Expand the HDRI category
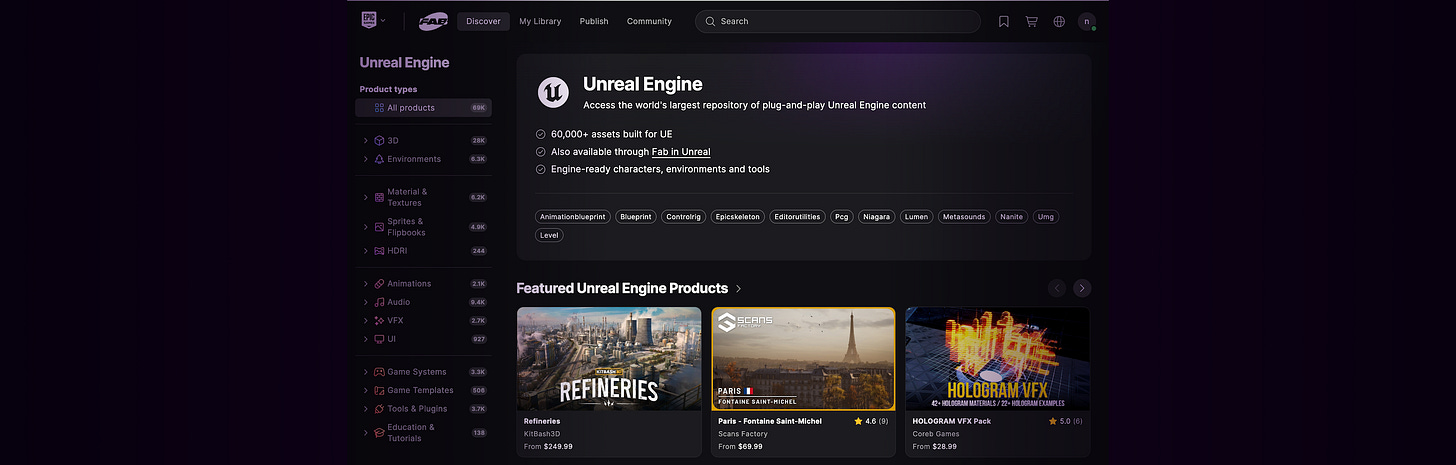The image size is (1456, 465). pos(366,251)
